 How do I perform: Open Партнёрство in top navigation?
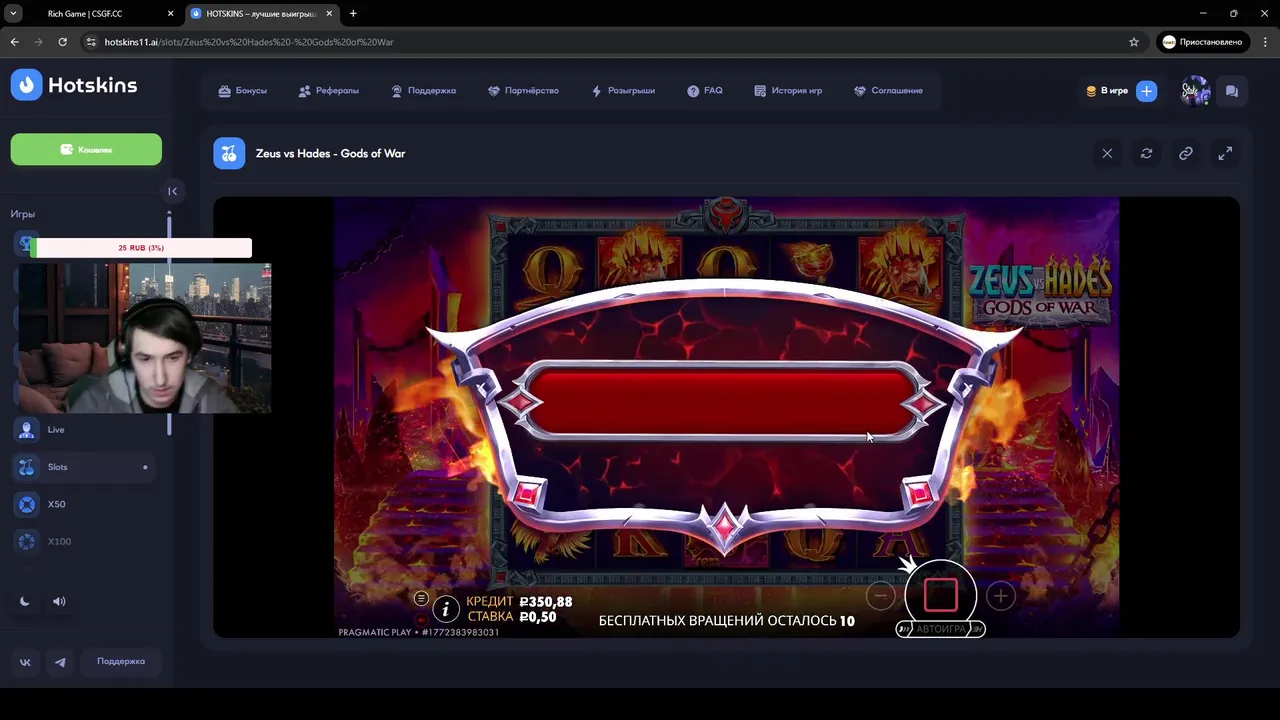pos(523,90)
